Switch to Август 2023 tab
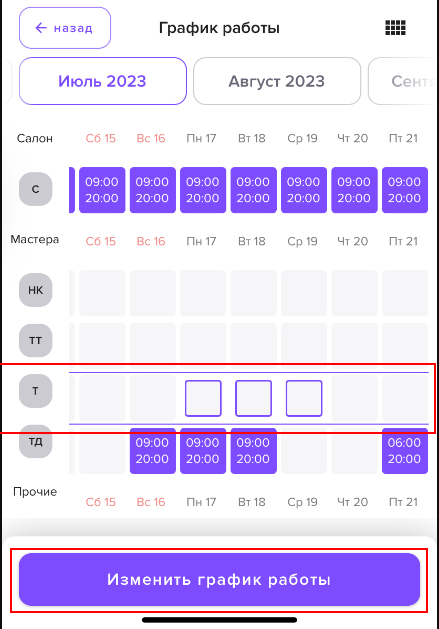The width and height of the screenshot is (439, 629). click(x=277, y=81)
